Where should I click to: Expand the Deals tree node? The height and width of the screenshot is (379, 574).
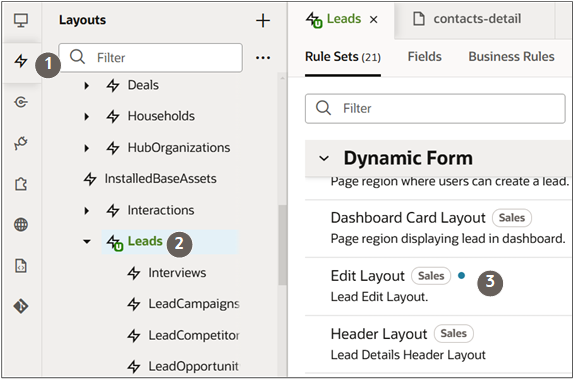point(86,86)
